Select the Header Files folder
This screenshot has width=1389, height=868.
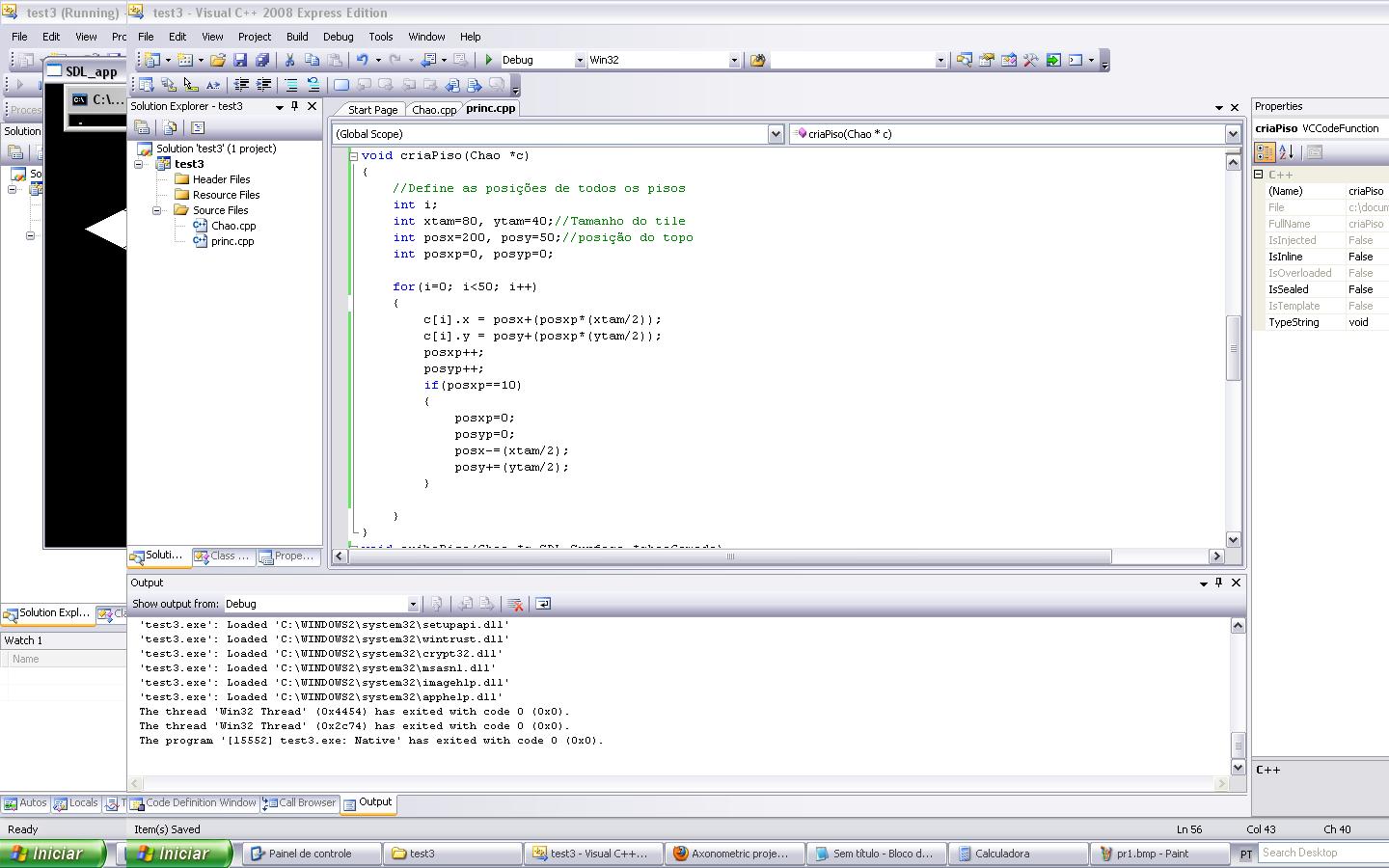[x=221, y=179]
